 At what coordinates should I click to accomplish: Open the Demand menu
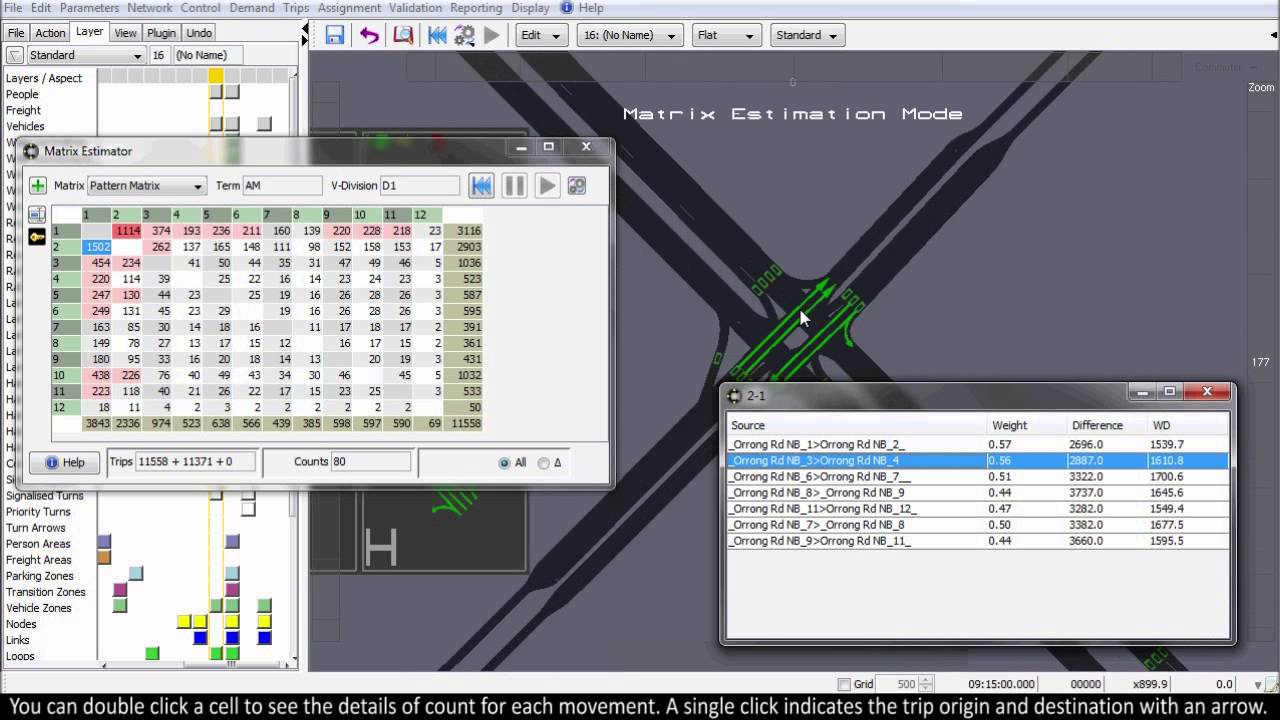click(252, 8)
